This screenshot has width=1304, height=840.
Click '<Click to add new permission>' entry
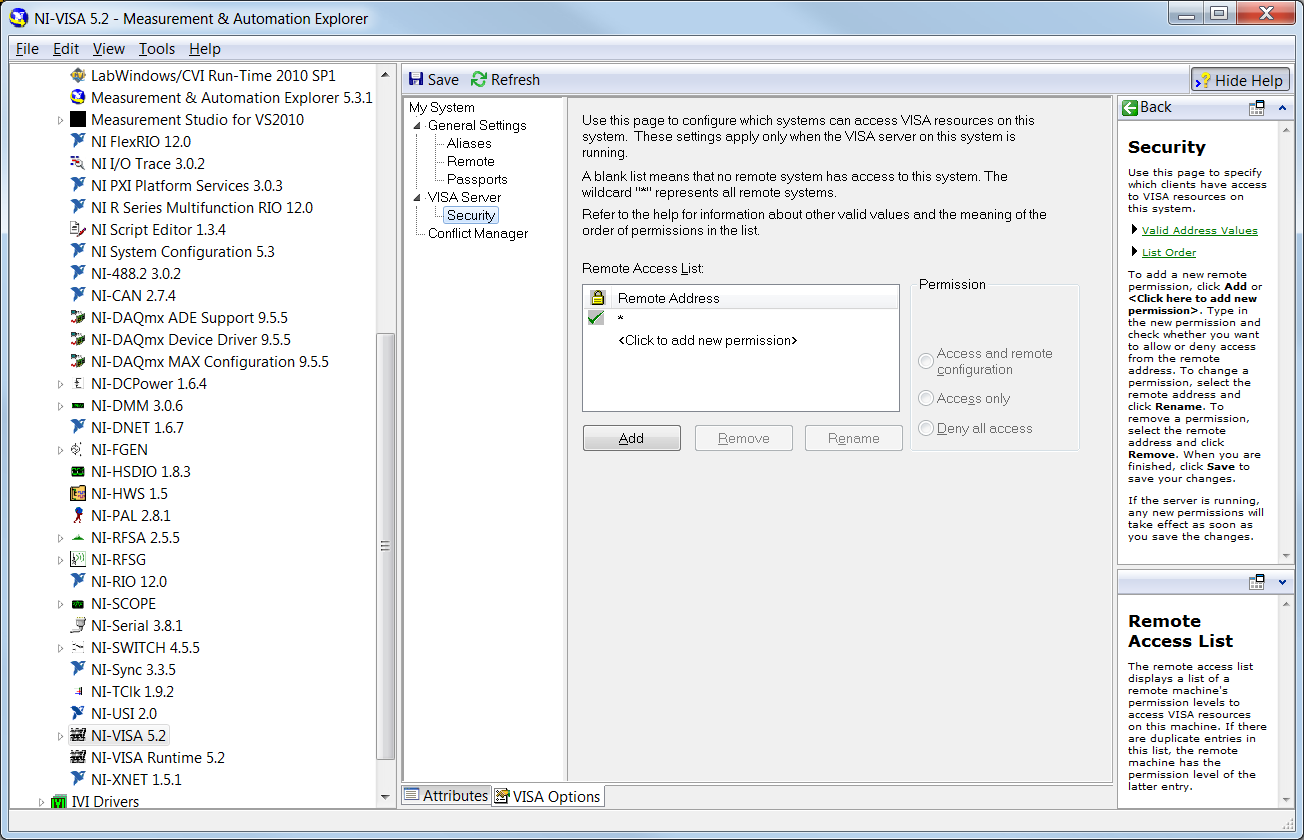coord(708,340)
